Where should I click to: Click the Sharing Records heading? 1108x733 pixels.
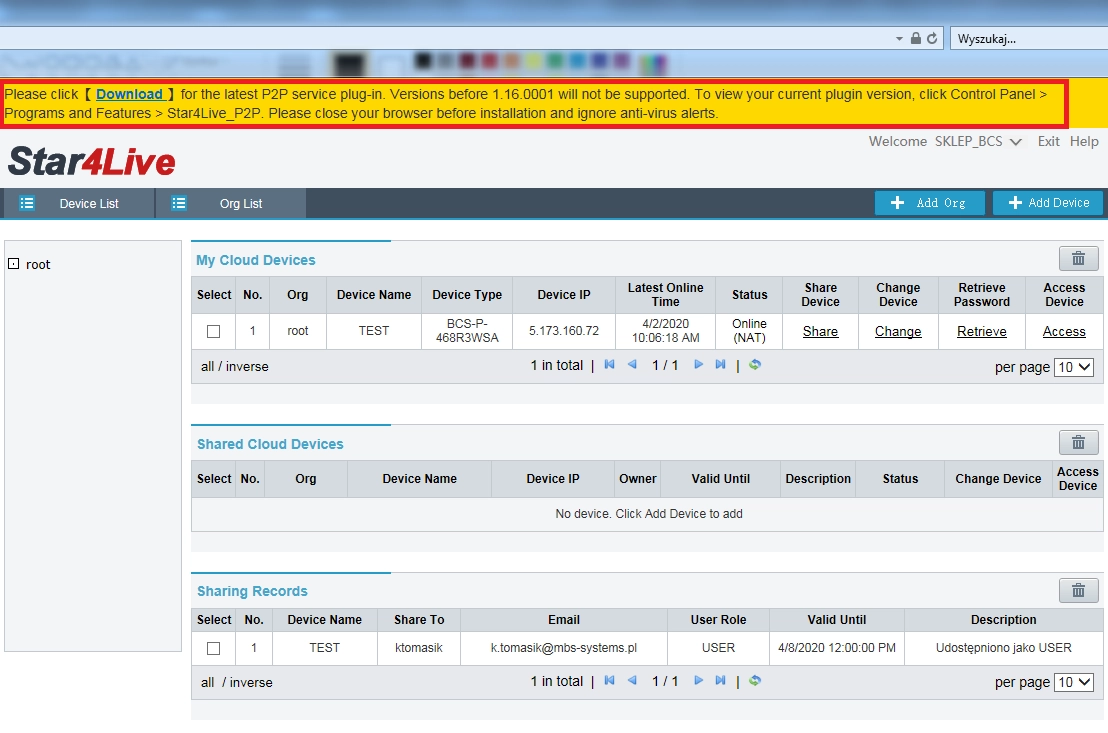point(252,591)
